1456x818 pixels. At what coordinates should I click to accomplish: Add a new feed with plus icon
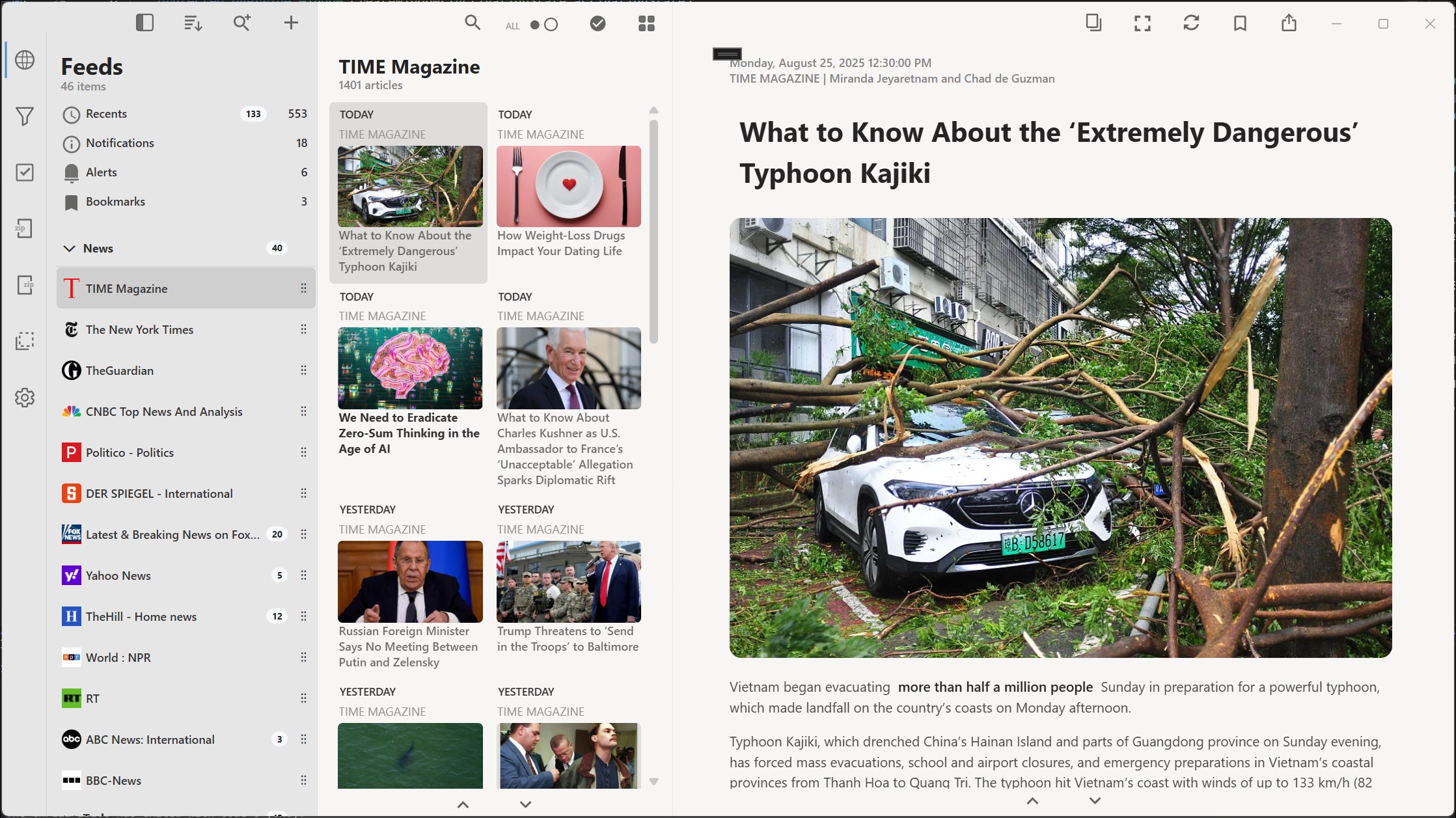click(291, 23)
